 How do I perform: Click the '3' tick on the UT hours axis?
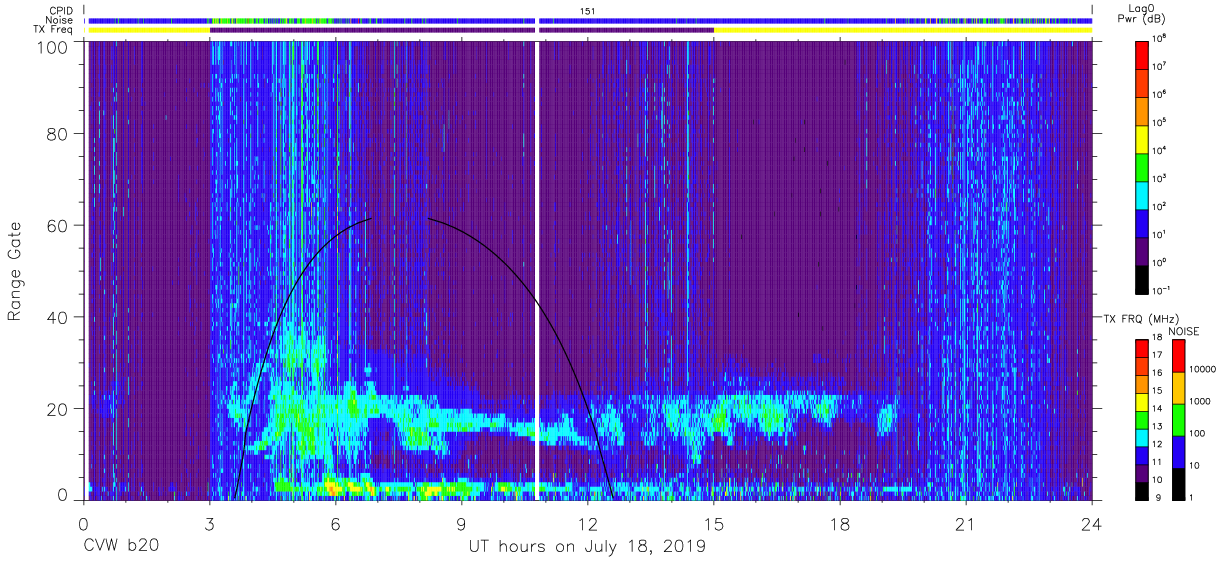[x=209, y=524]
